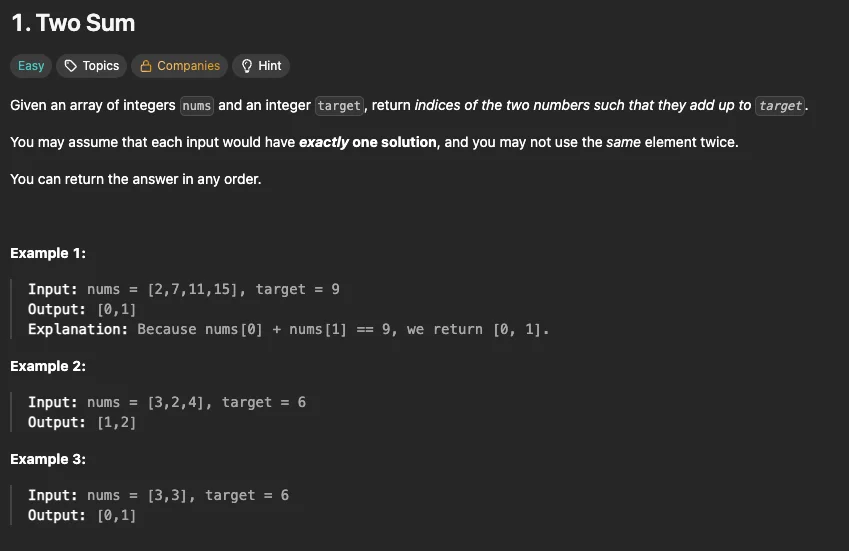Click the "return the answer in any order" sentence
The height and width of the screenshot is (551, 849).
tap(135, 179)
